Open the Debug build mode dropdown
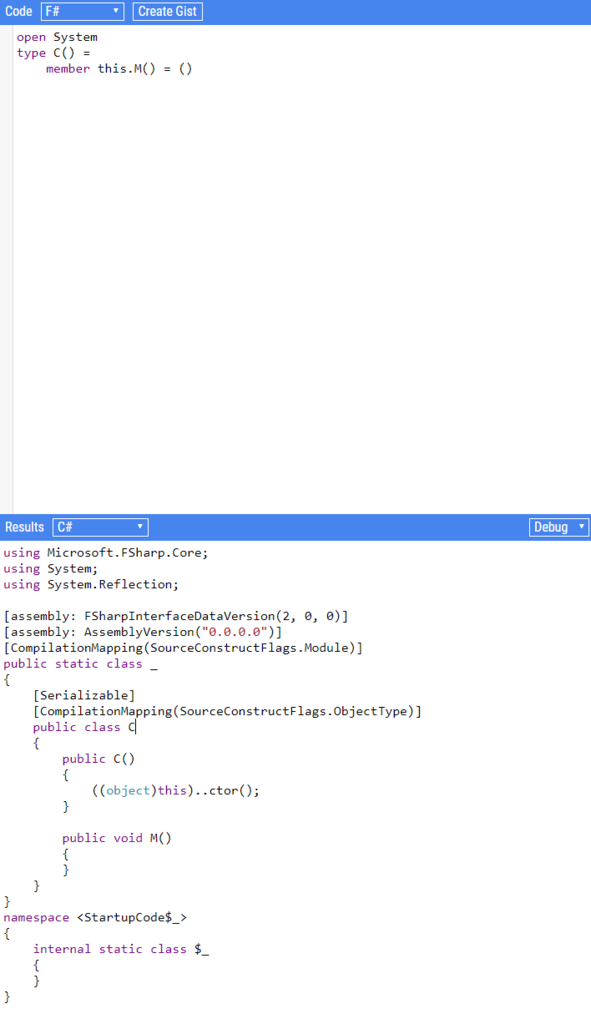 tap(559, 527)
